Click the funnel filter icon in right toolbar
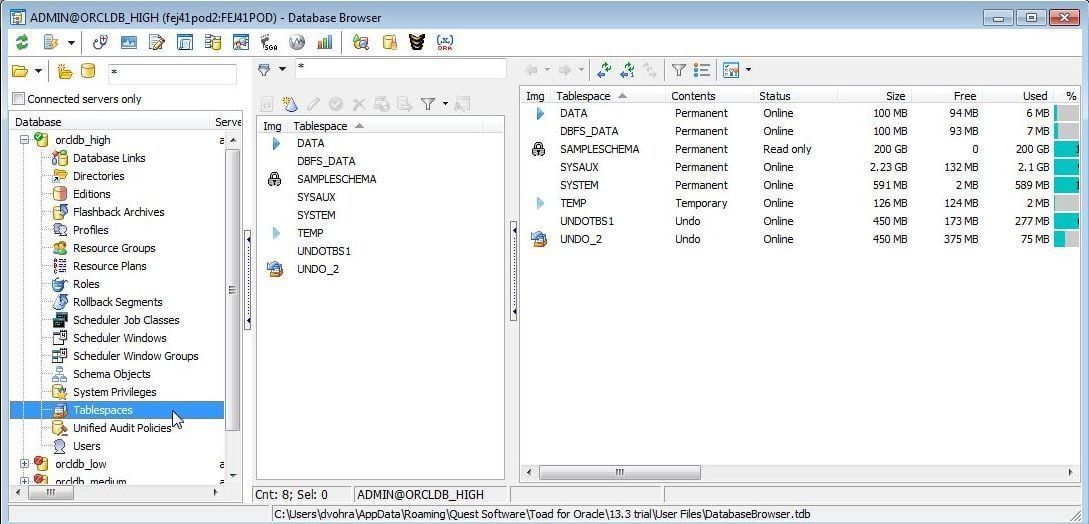This screenshot has width=1089, height=524. [679, 69]
